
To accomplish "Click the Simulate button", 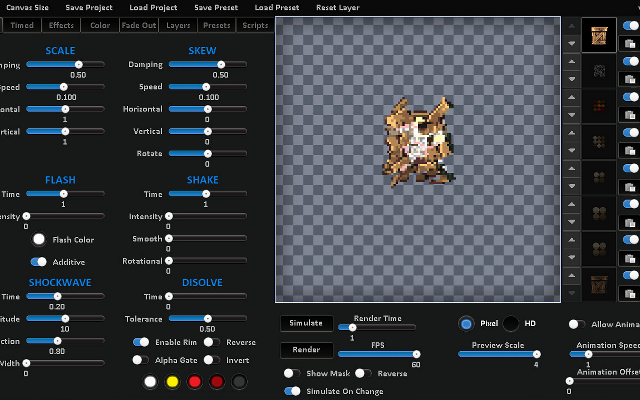I will [306, 323].
